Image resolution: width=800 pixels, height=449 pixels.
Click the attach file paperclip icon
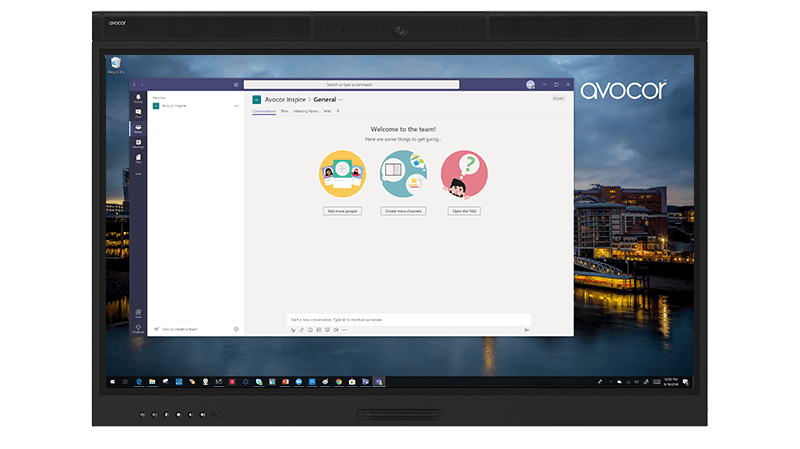point(302,329)
